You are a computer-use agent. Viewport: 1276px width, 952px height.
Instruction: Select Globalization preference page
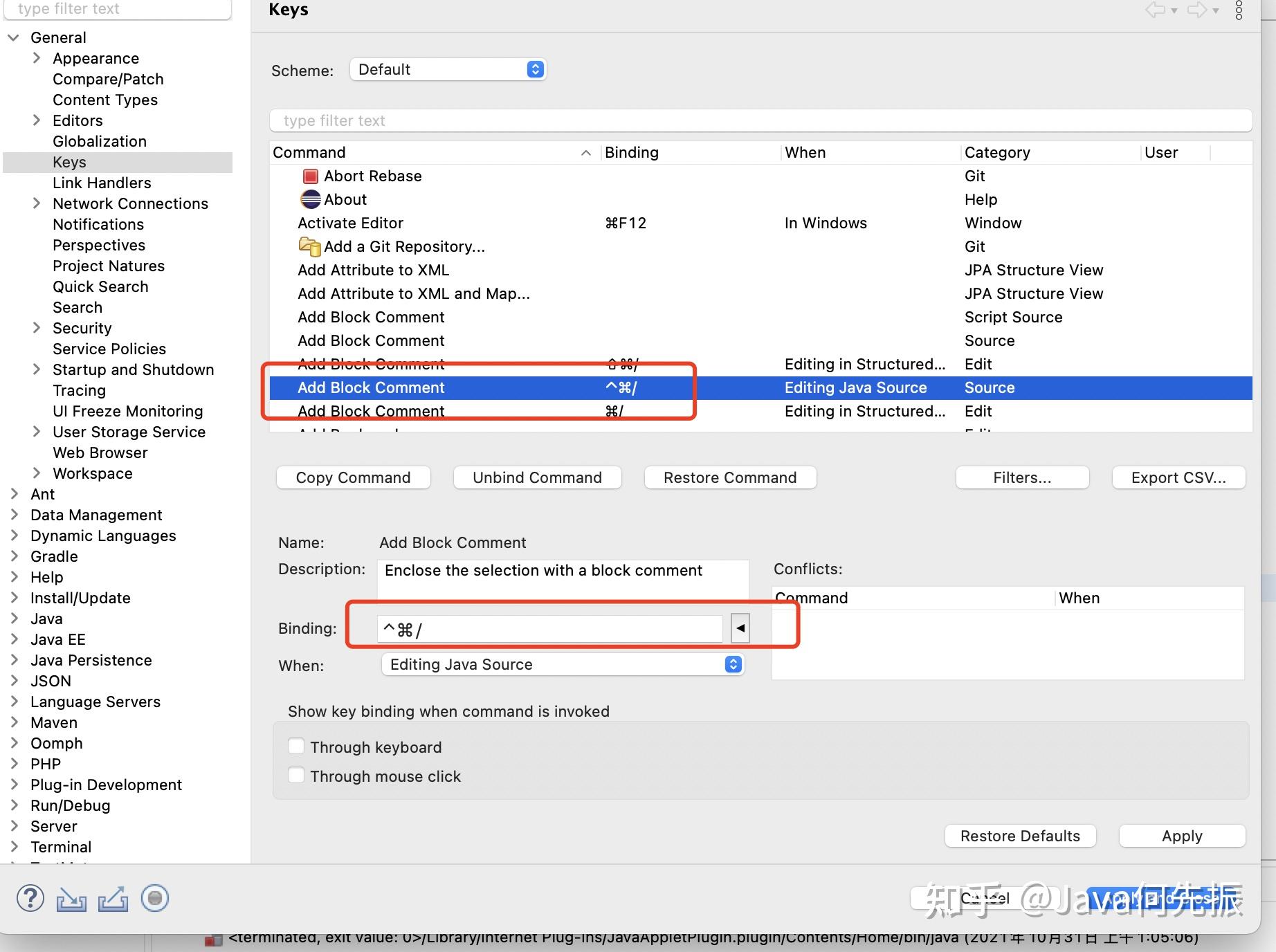(x=100, y=141)
